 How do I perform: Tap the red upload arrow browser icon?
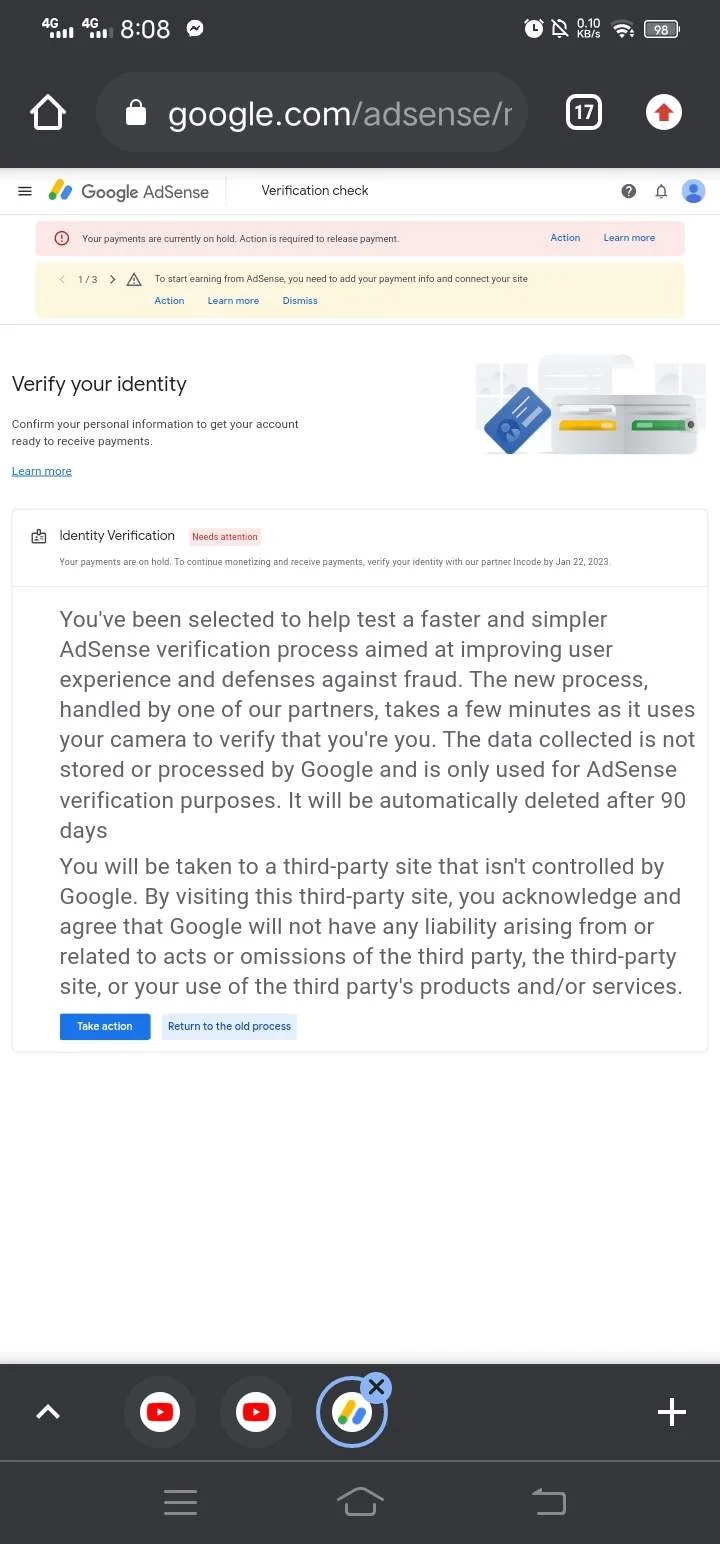(664, 113)
